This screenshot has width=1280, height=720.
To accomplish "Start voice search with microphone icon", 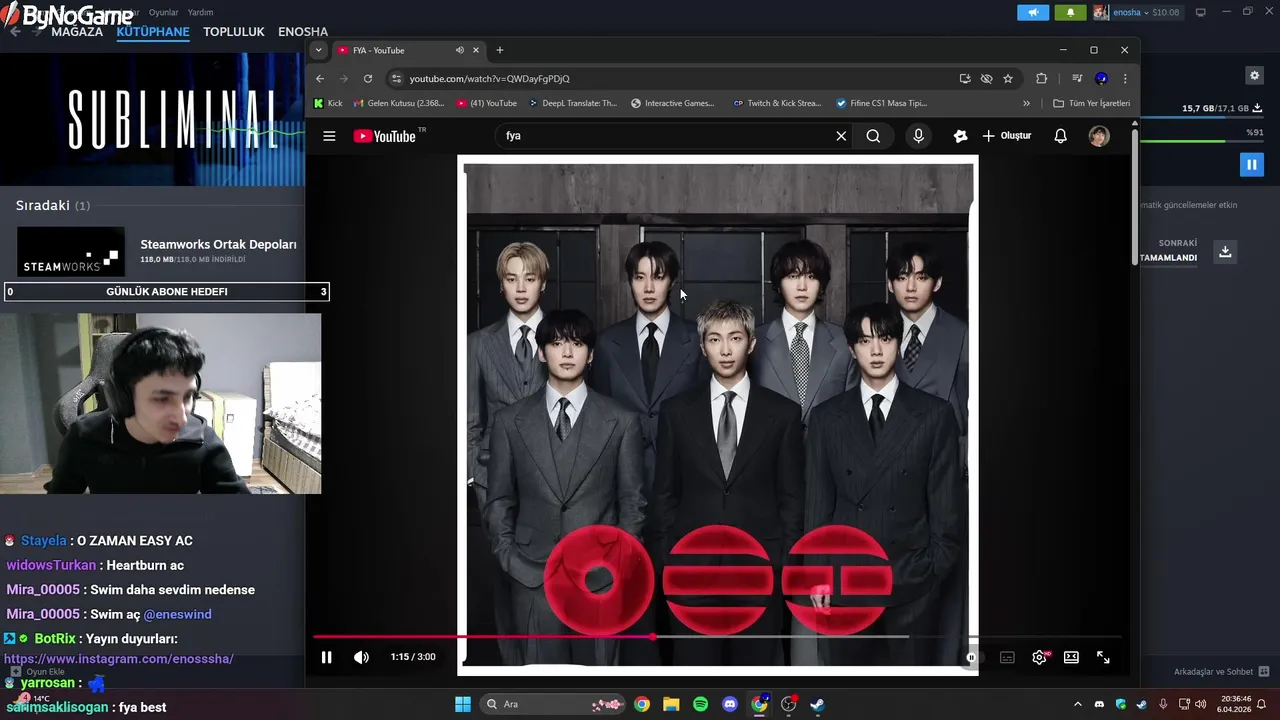I will coord(918,136).
